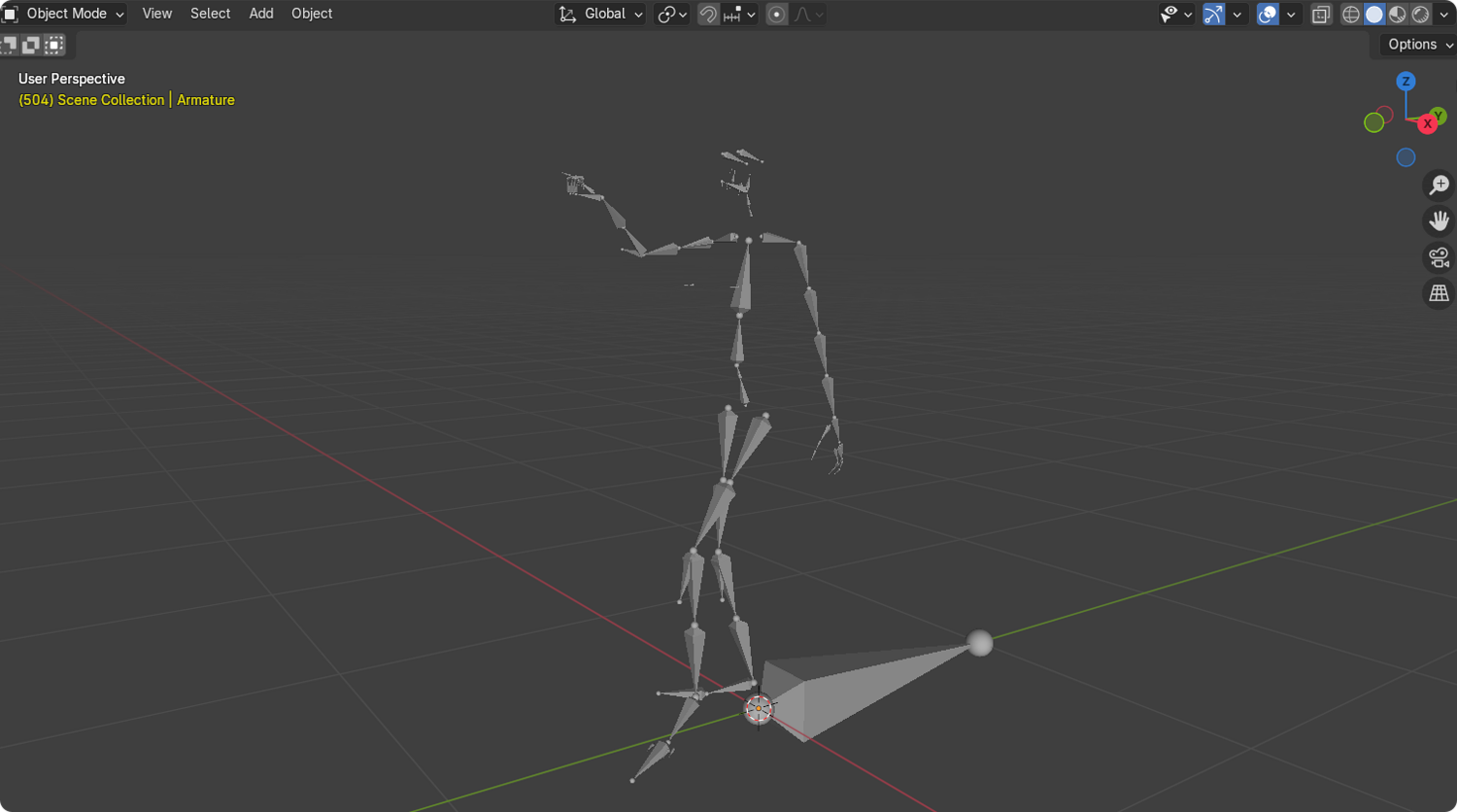Open the View menu

point(156,14)
